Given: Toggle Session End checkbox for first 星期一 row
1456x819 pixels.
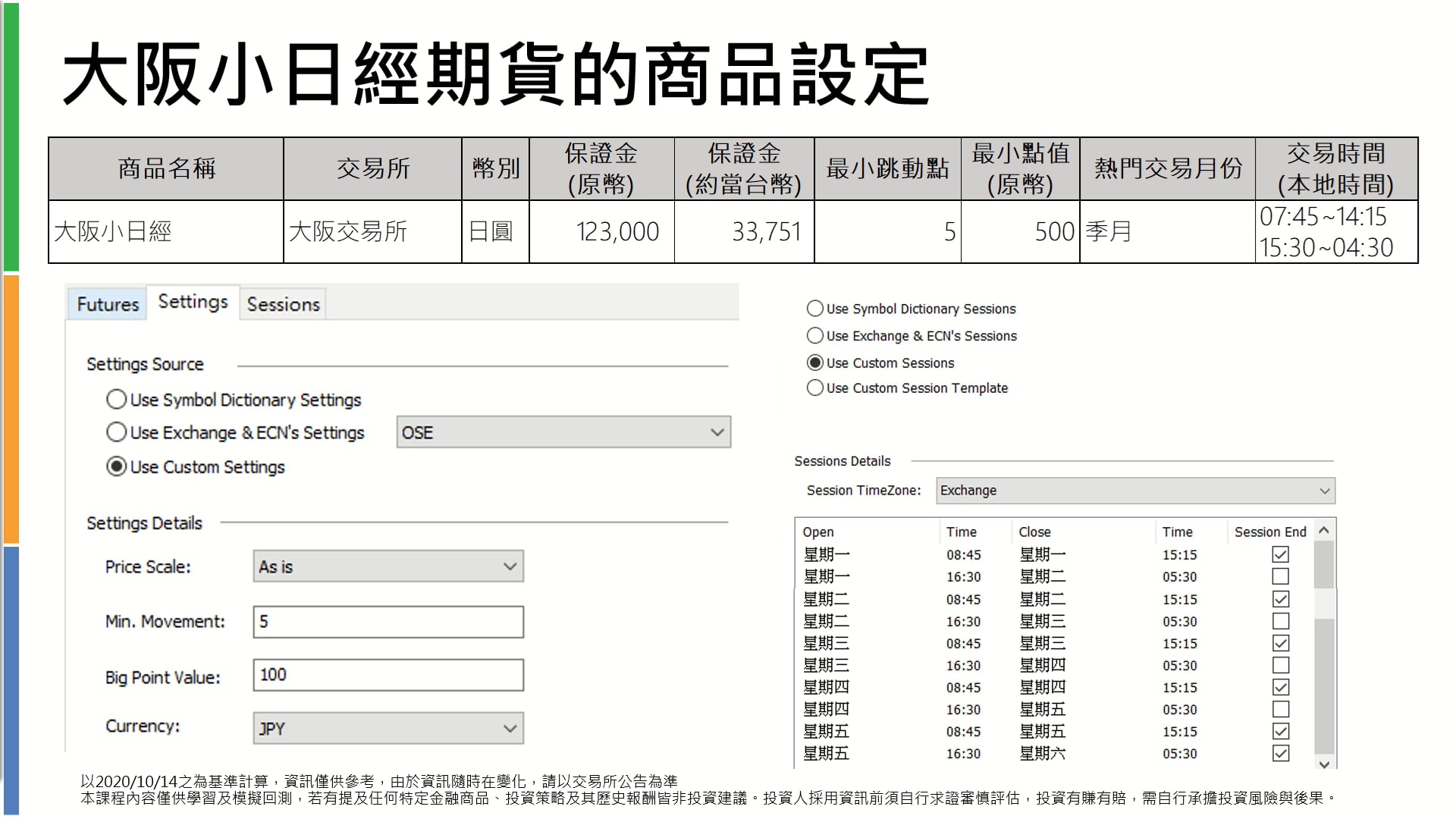Looking at the screenshot, I should pyautogui.click(x=1280, y=555).
